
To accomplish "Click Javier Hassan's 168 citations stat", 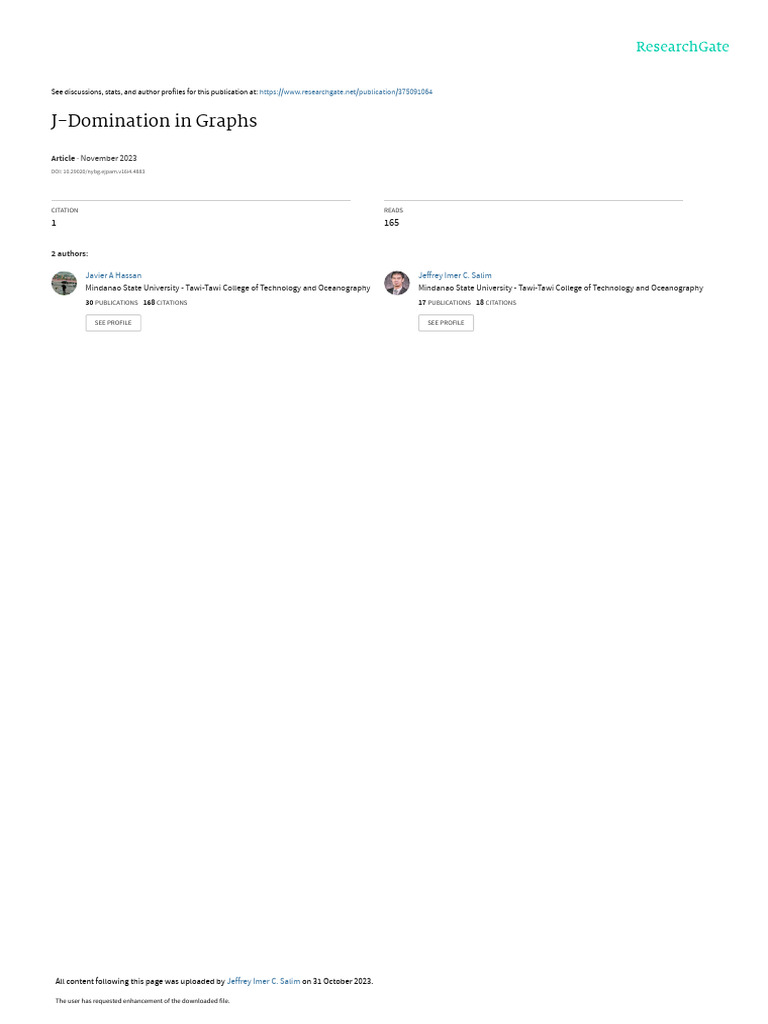I will (x=165, y=303).
